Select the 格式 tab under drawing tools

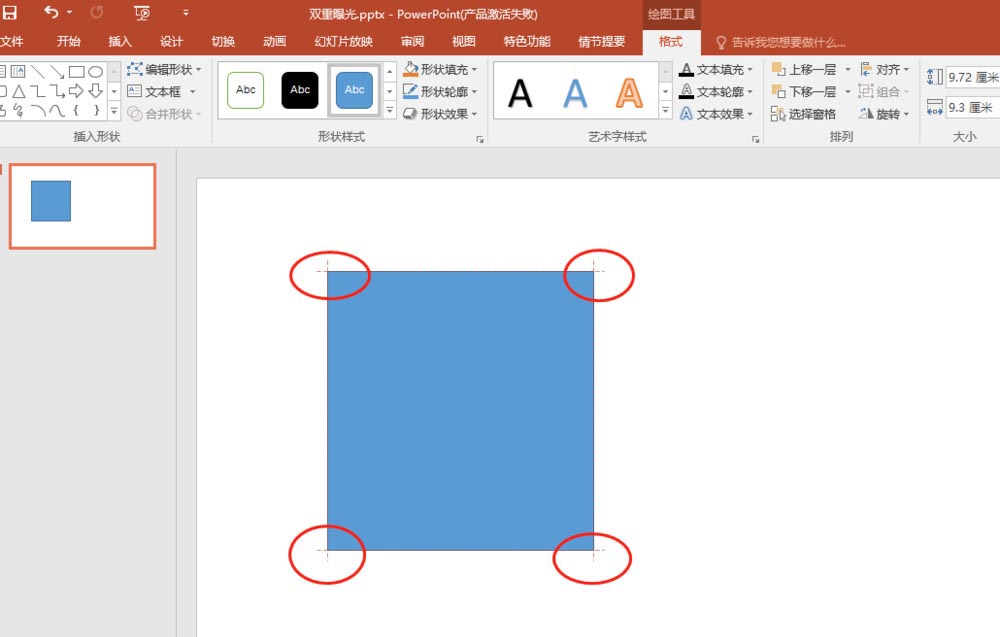670,41
